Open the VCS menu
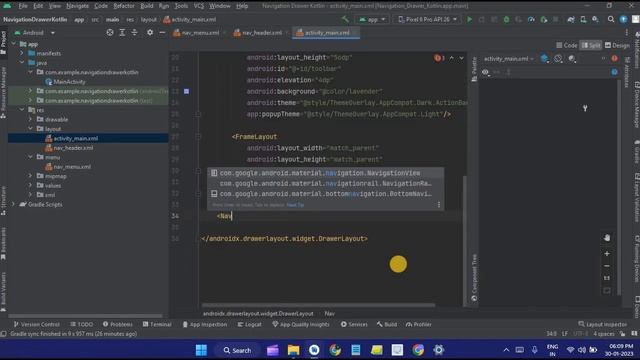Image resolution: width=640 pixels, height=360 pixels. click(199, 6)
